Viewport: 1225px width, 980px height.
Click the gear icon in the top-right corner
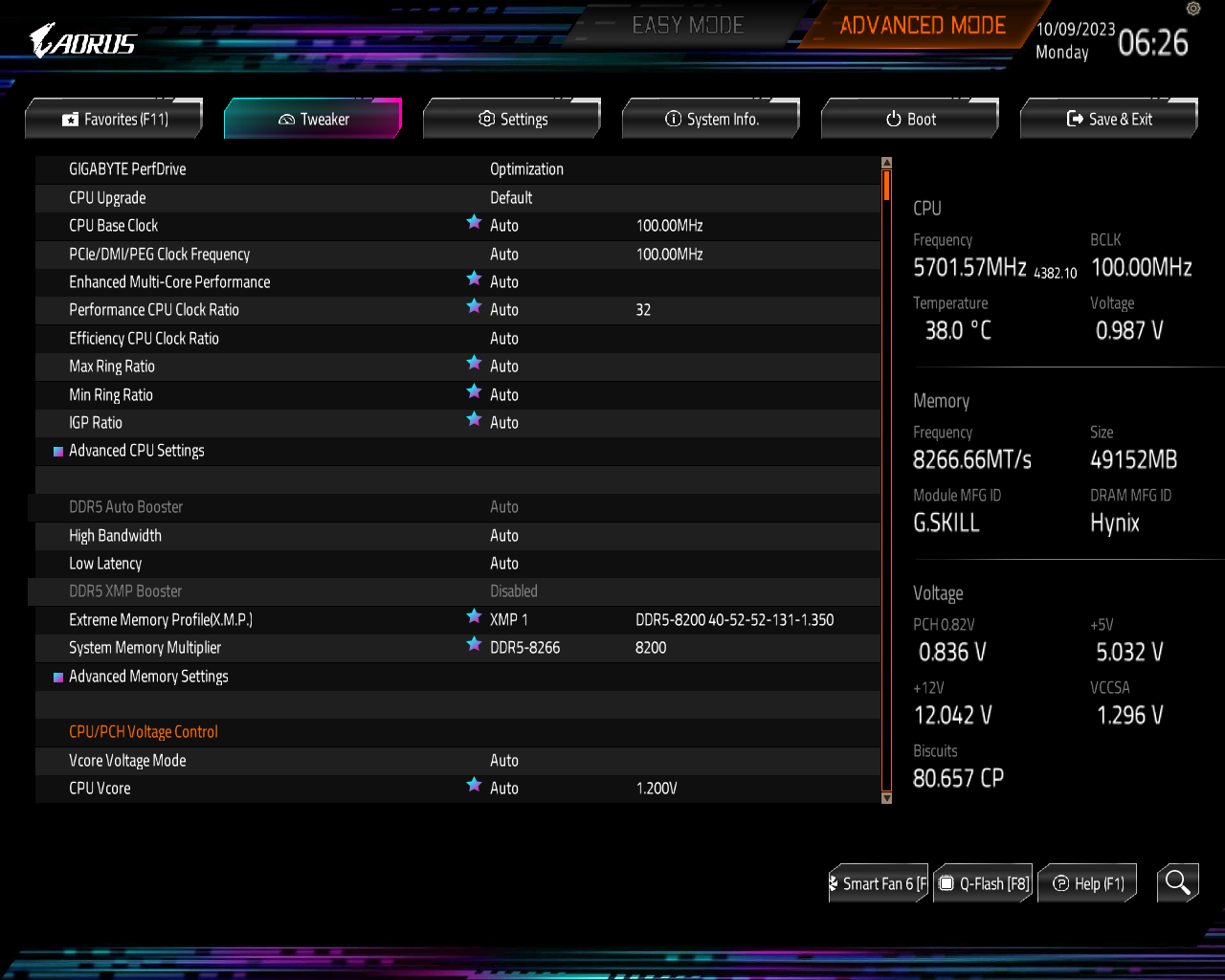(1192, 9)
